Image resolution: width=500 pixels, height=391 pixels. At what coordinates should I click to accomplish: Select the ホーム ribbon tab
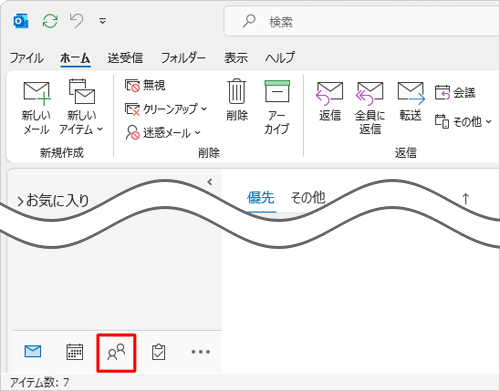pyautogui.click(x=75, y=58)
